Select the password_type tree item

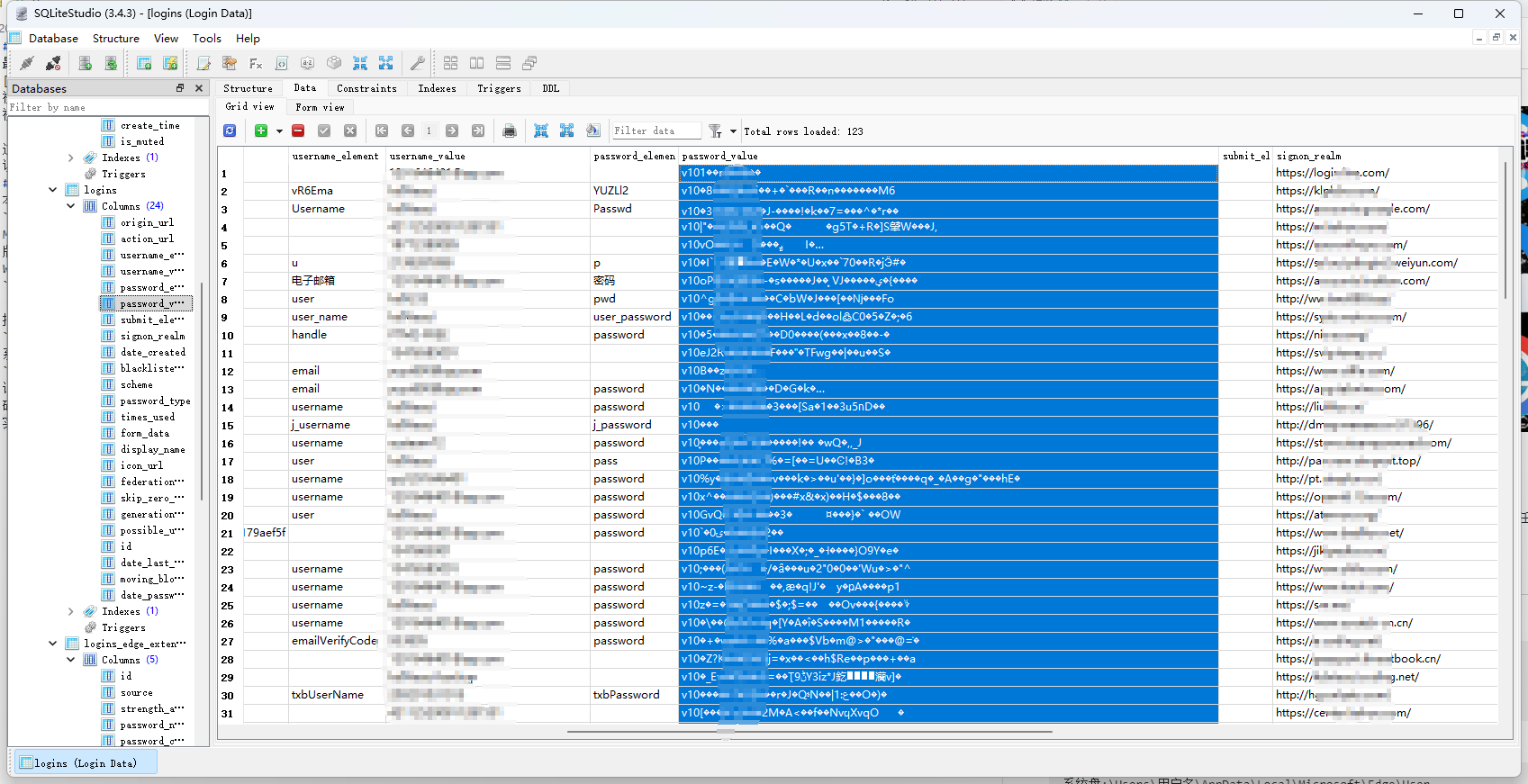click(155, 401)
